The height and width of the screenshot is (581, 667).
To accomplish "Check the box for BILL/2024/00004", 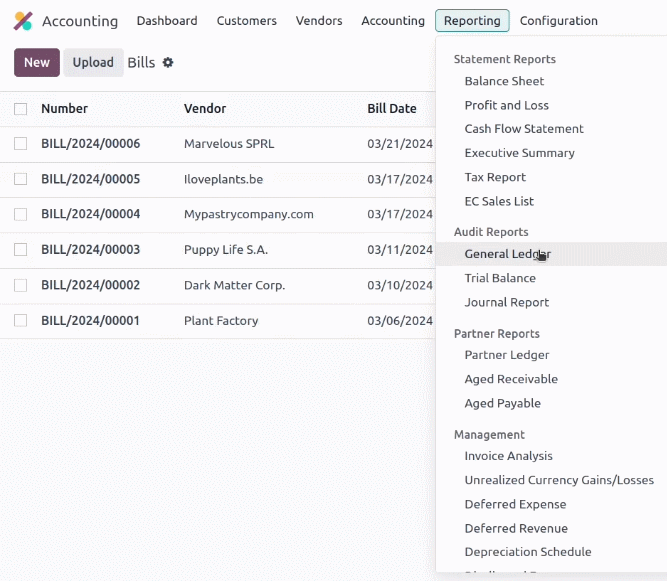I will (20, 214).
